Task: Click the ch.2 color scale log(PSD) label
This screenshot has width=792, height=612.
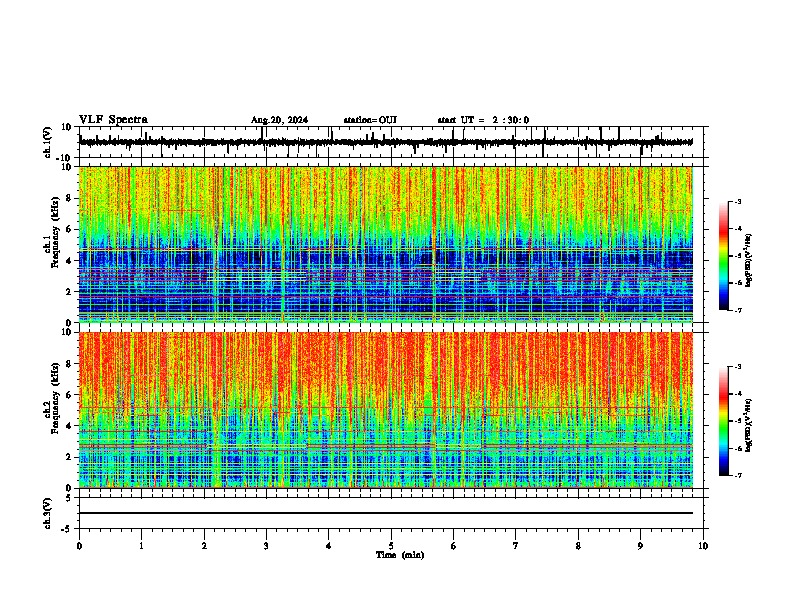Action: tap(749, 425)
